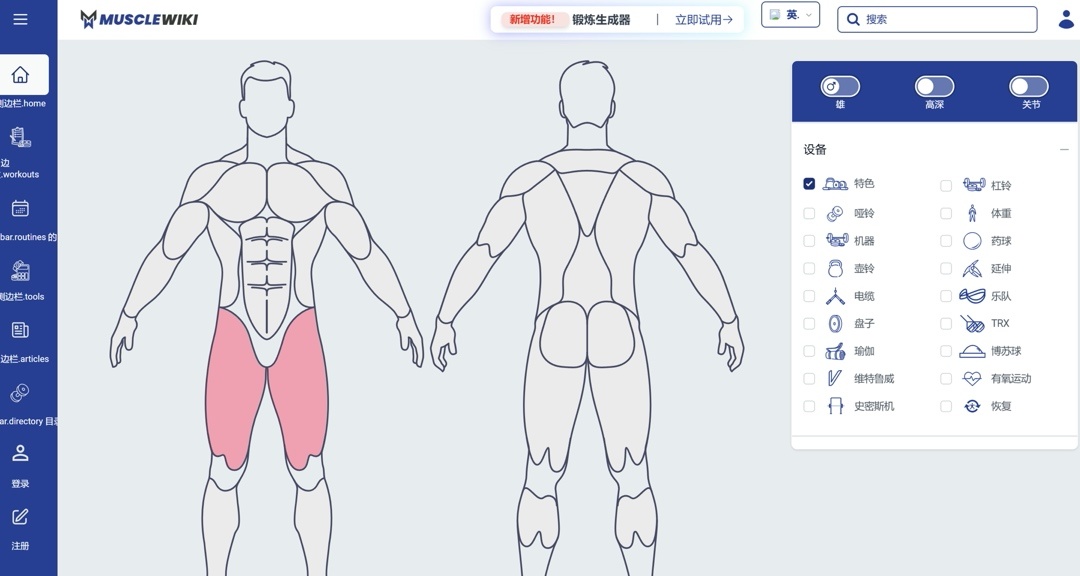Check the 杠铃 equipment checkbox
Image resolution: width=1080 pixels, height=576 pixels.
946,186
